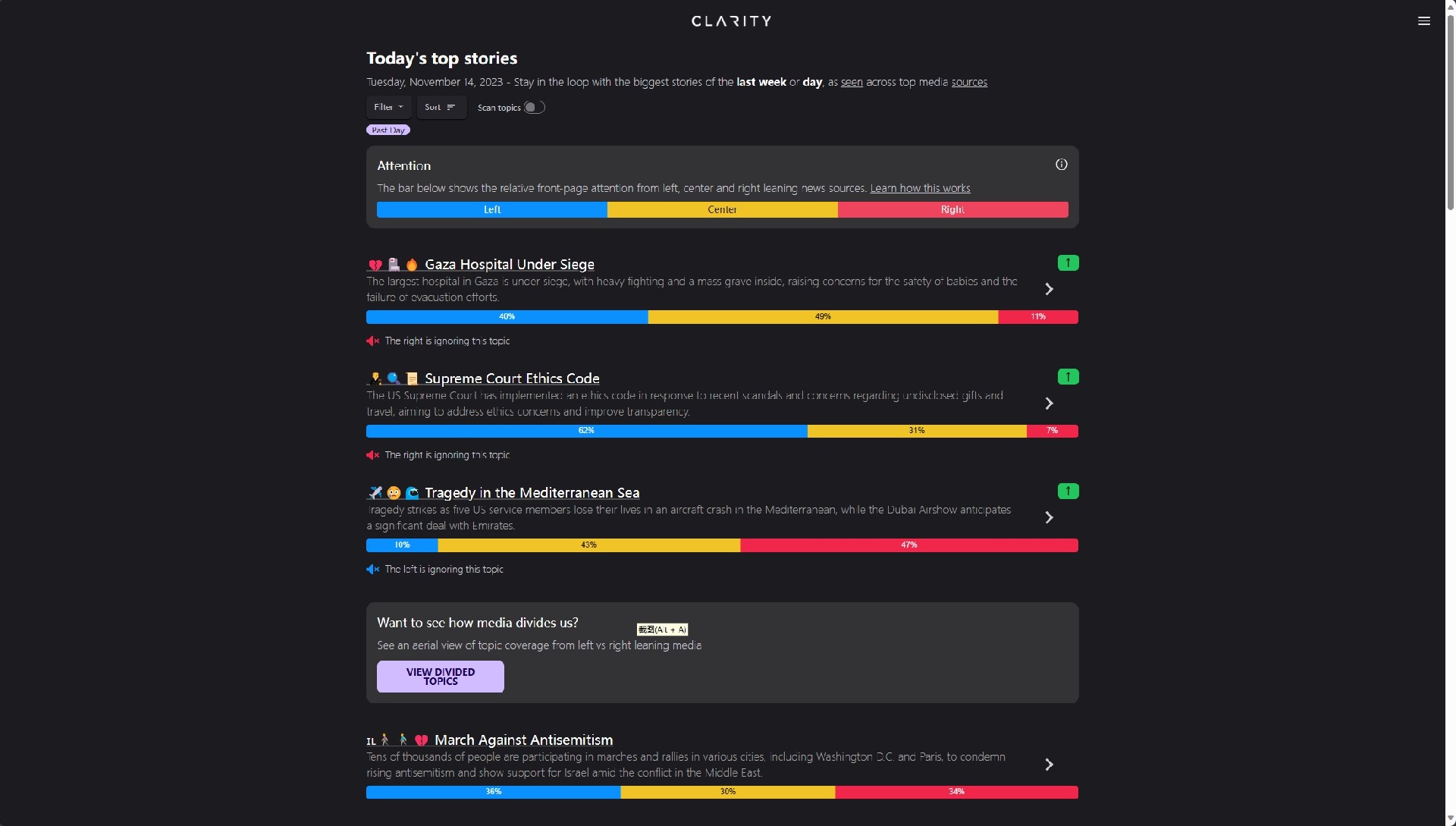Image resolution: width=1456 pixels, height=826 pixels.
Task: Click the blue muted speaker icon for left
Action: [x=372, y=570]
